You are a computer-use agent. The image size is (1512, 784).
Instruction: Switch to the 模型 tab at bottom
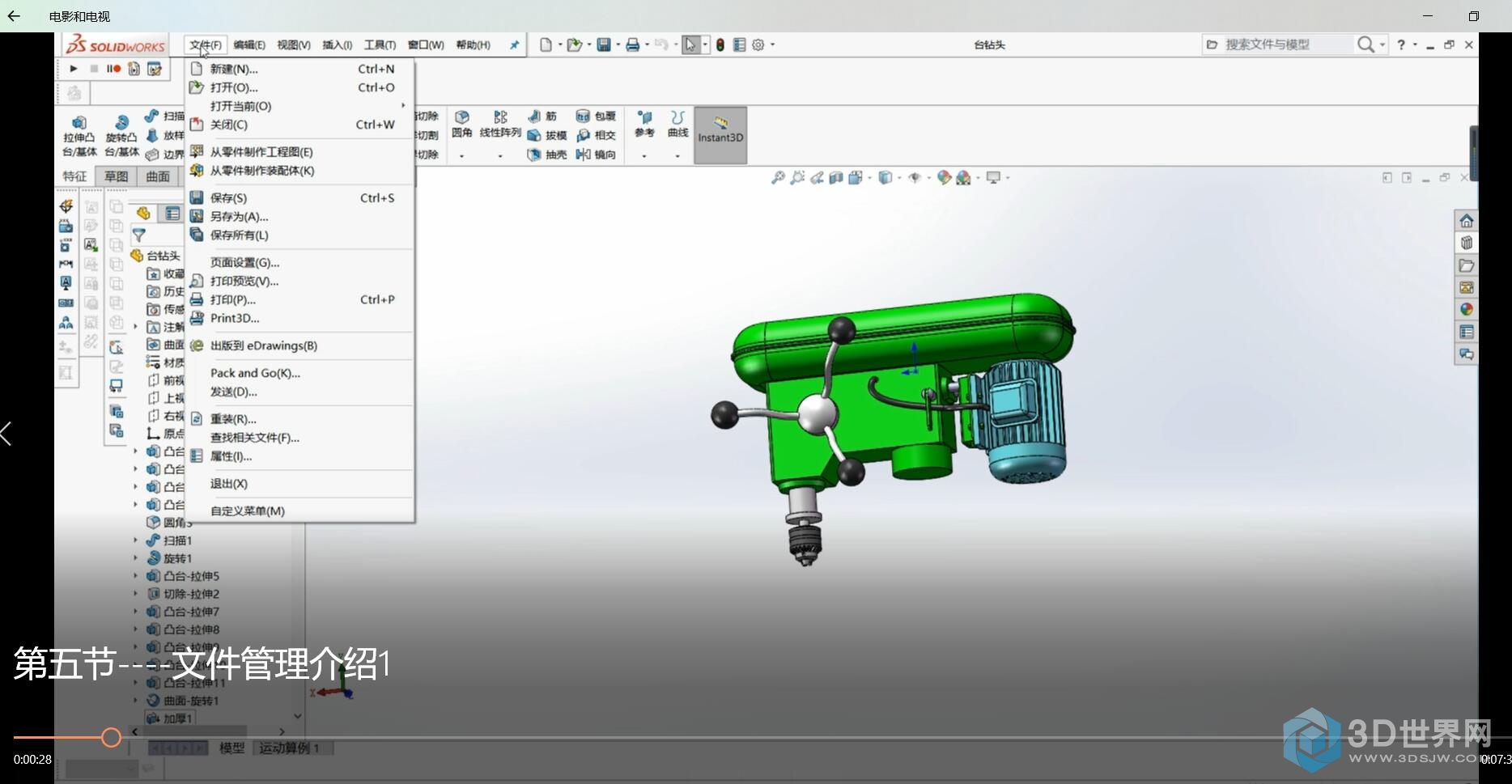click(231, 748)
